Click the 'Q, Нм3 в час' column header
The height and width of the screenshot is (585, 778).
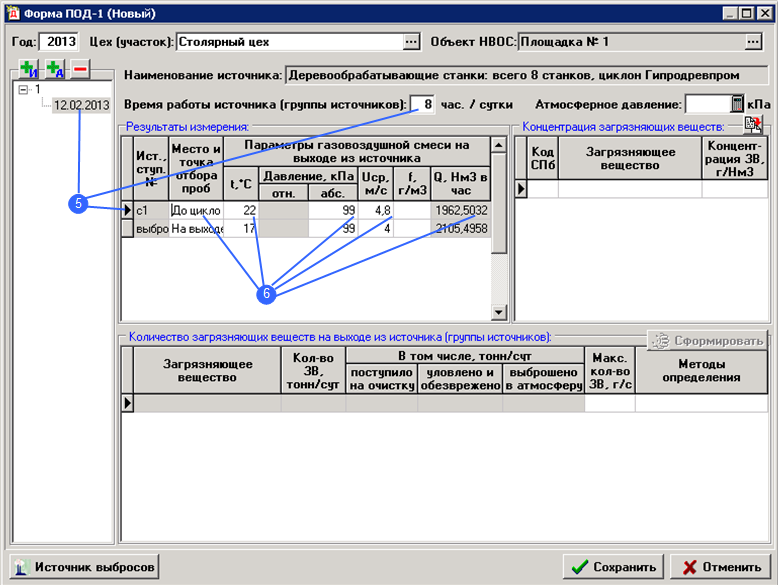461,184
